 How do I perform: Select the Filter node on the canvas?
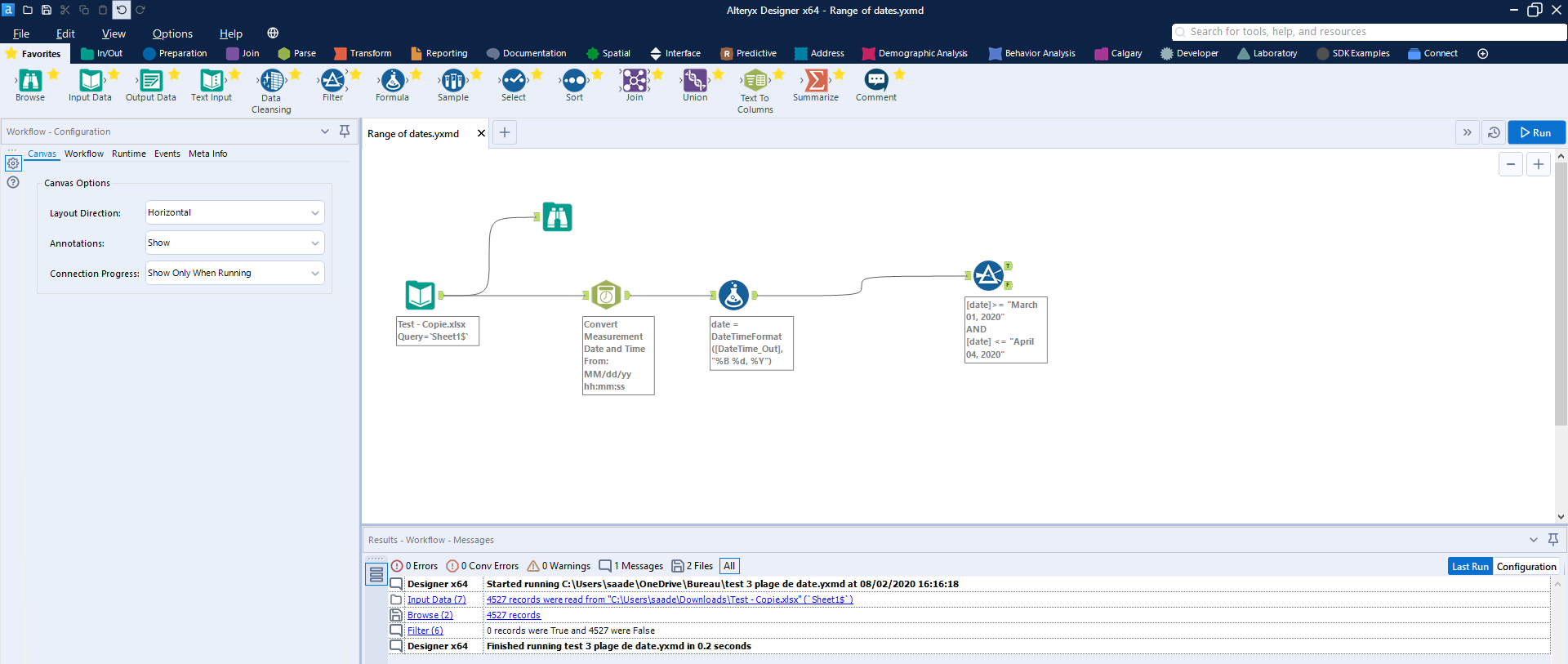click(988, 275)
